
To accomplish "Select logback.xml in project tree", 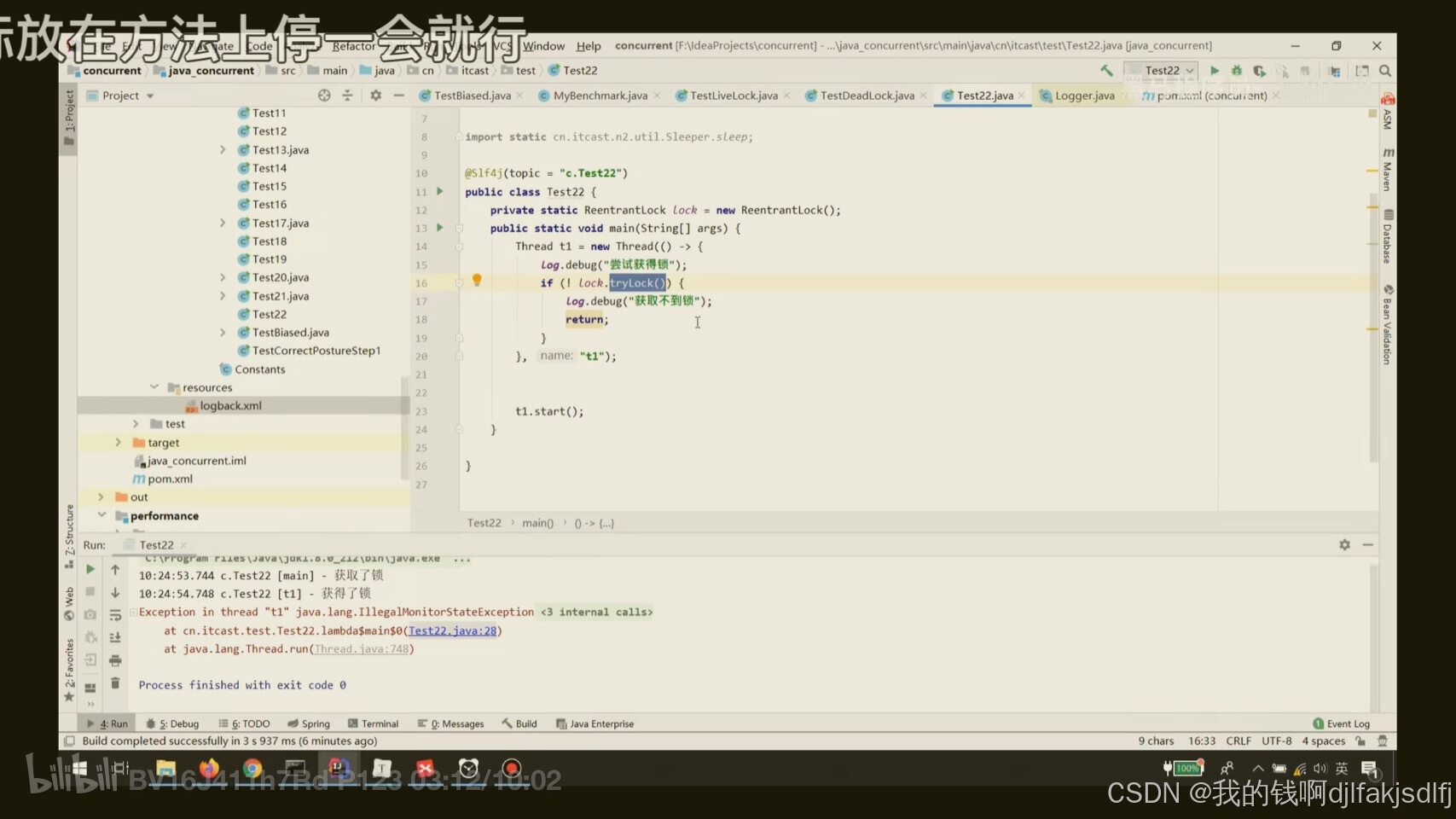I will pos(230,406).
